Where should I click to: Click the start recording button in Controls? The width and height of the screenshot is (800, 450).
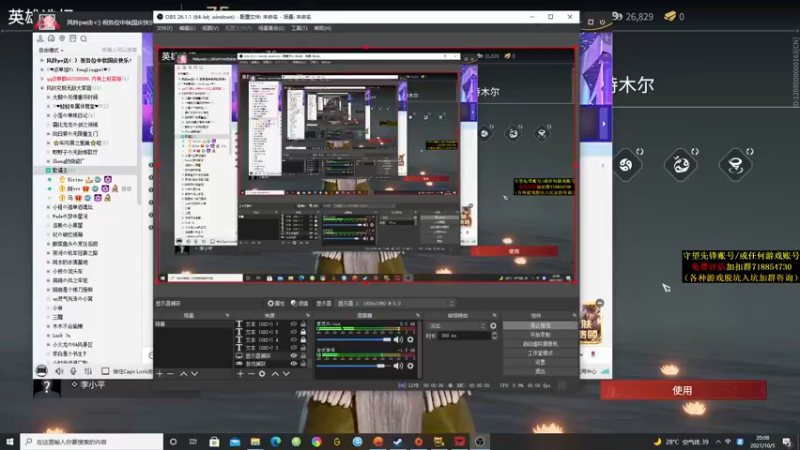click(540, 335)
